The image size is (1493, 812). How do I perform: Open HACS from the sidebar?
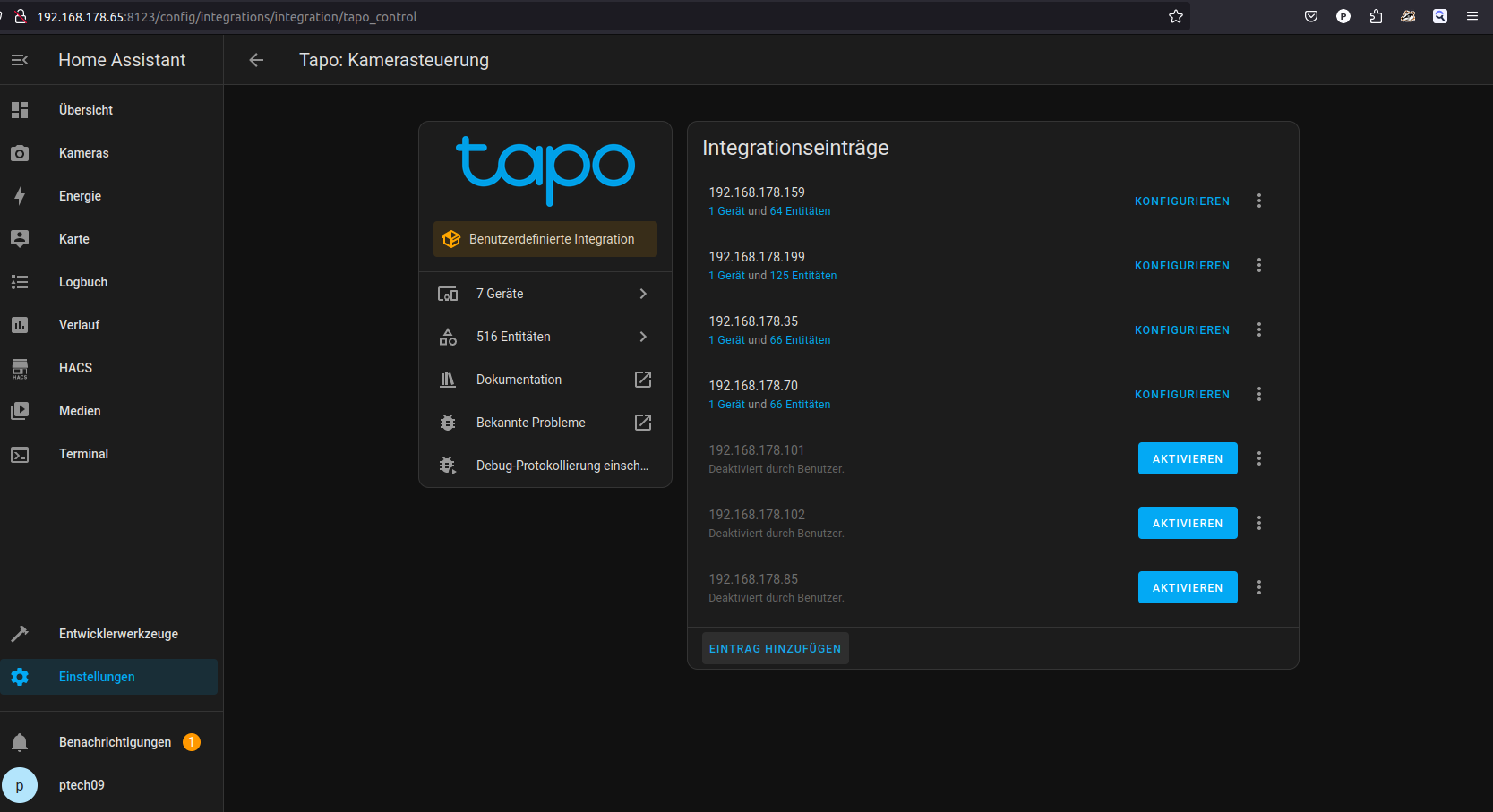coord(75,368)
